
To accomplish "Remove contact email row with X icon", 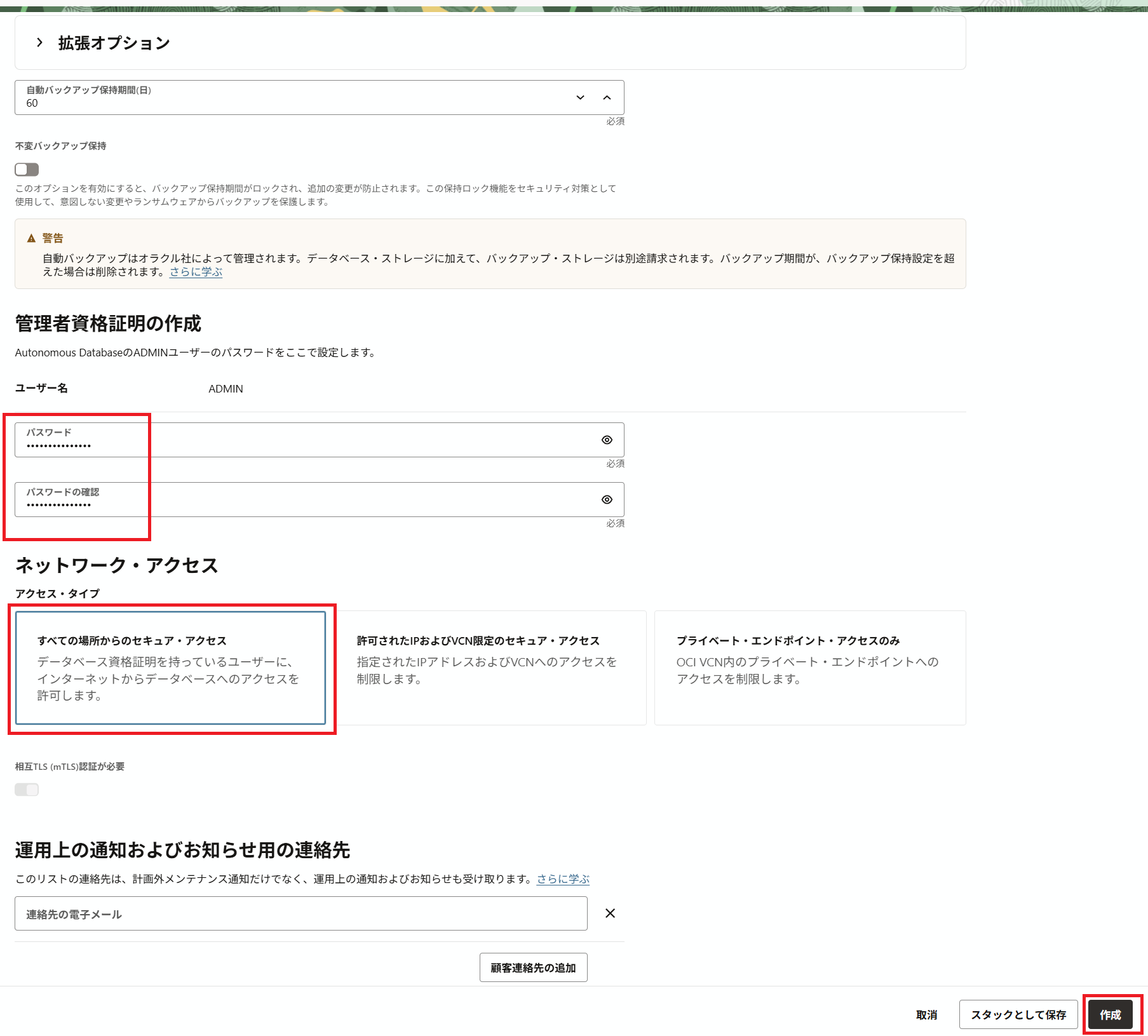I will pyautogui.click(x=610, y=913).
